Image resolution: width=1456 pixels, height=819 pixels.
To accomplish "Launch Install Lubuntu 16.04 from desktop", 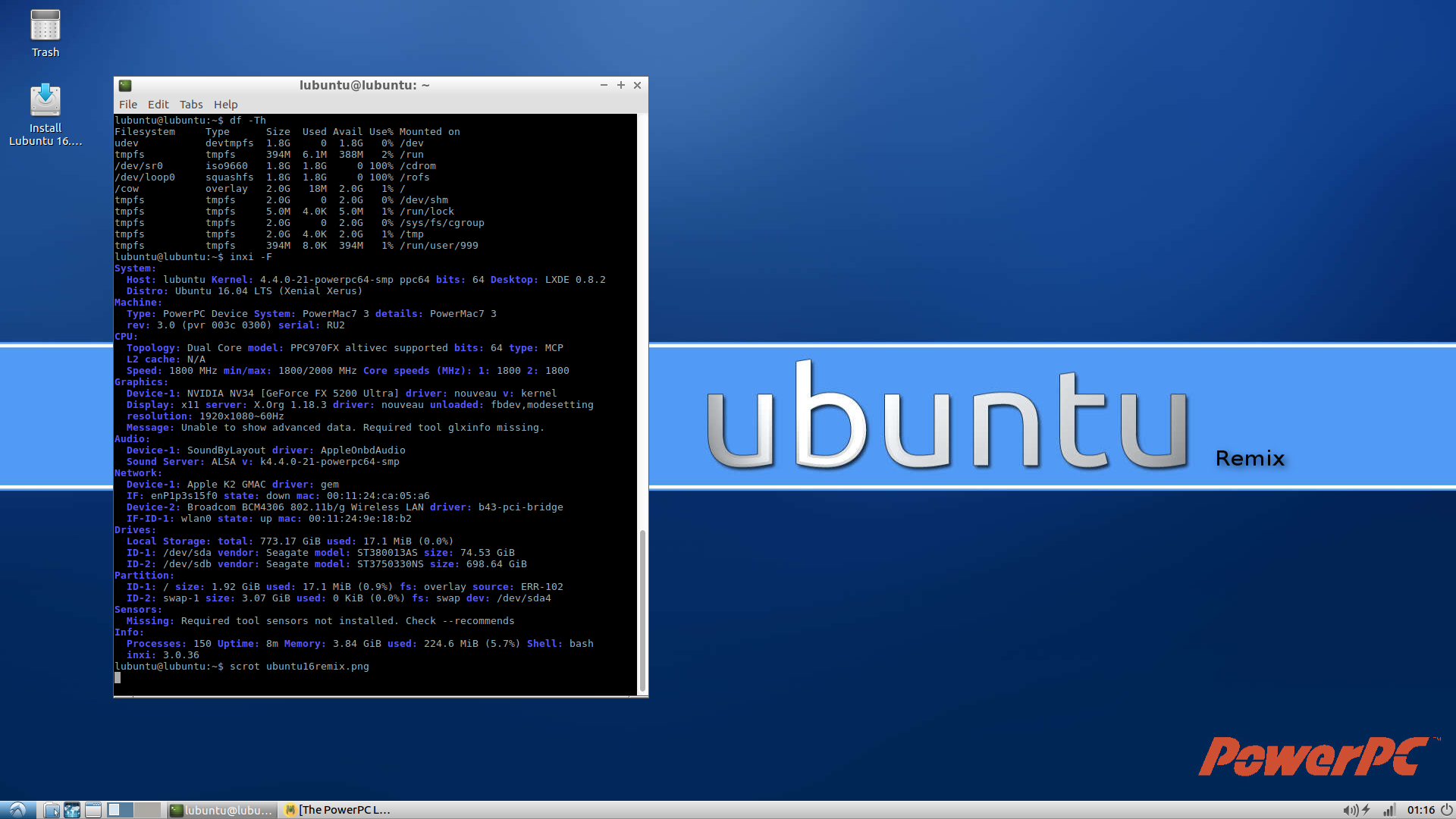I will click(x=45, y=102).
